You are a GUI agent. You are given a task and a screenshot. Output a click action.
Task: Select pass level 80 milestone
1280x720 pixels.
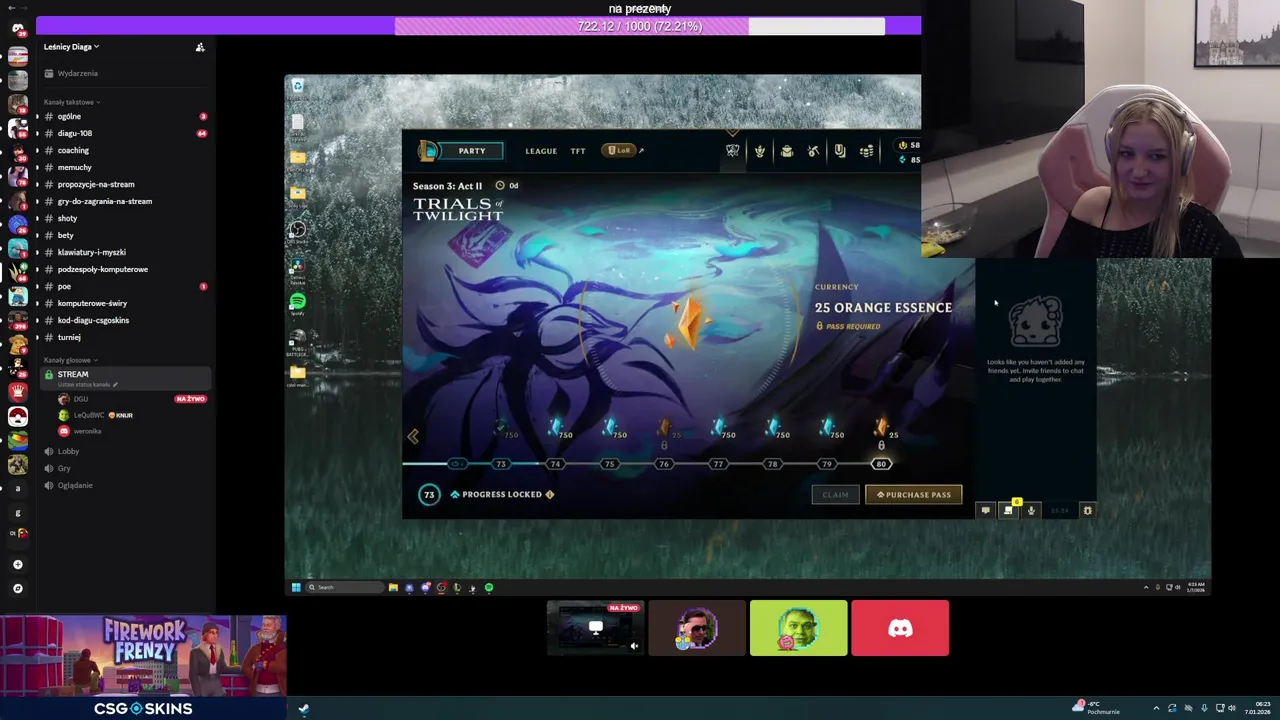coord(881,464)
